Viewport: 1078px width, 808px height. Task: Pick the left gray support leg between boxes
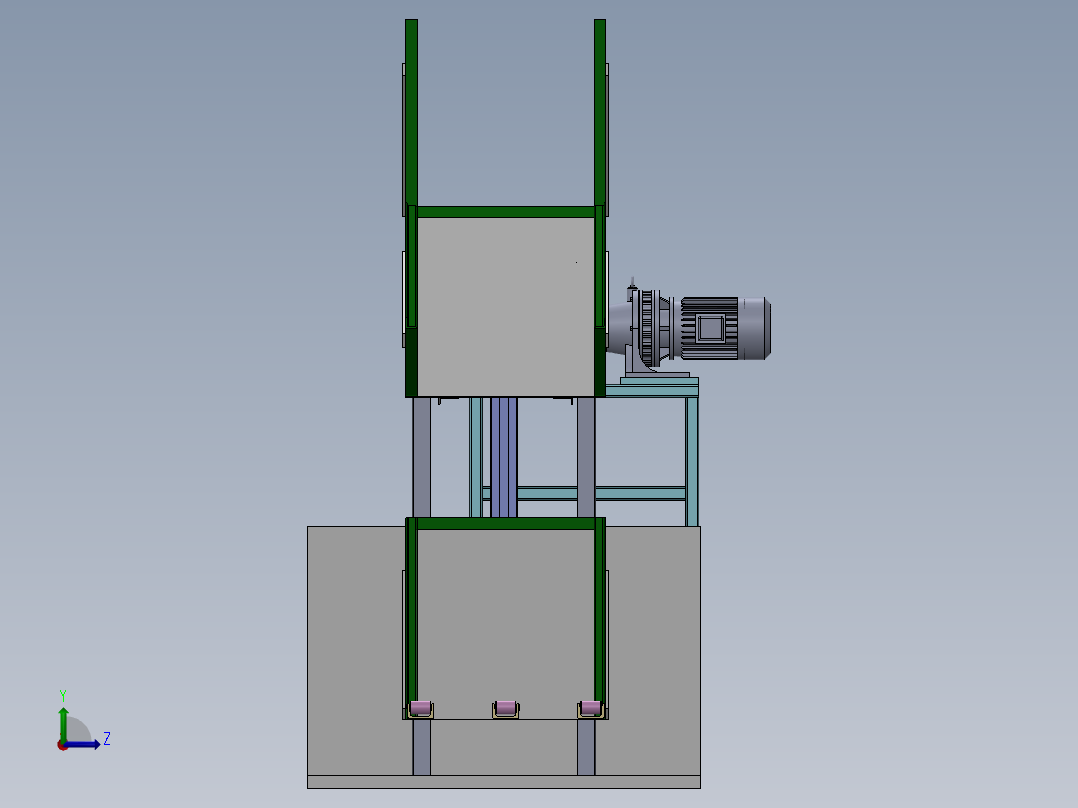pyautogui.click(x=421, y=457)
